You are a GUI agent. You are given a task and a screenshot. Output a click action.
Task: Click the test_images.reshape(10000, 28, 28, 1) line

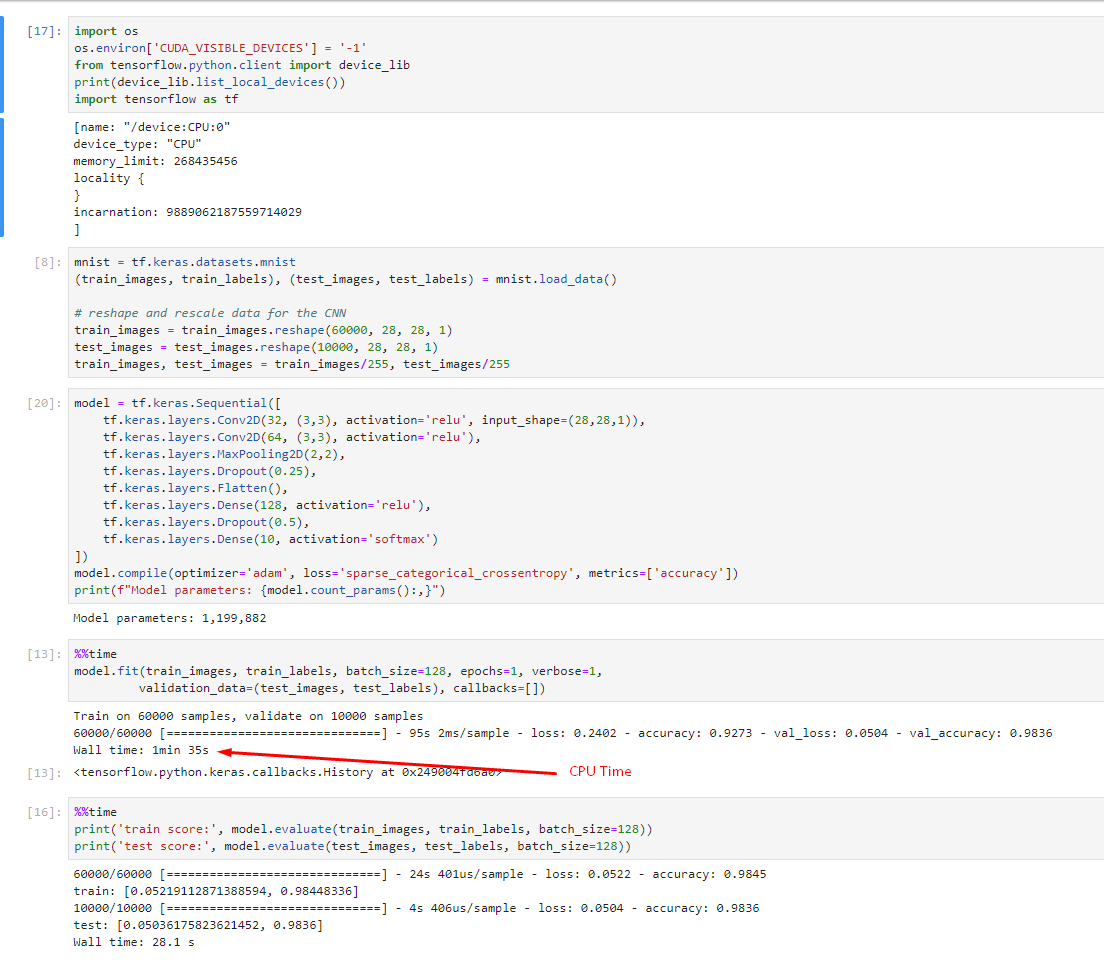256,347
